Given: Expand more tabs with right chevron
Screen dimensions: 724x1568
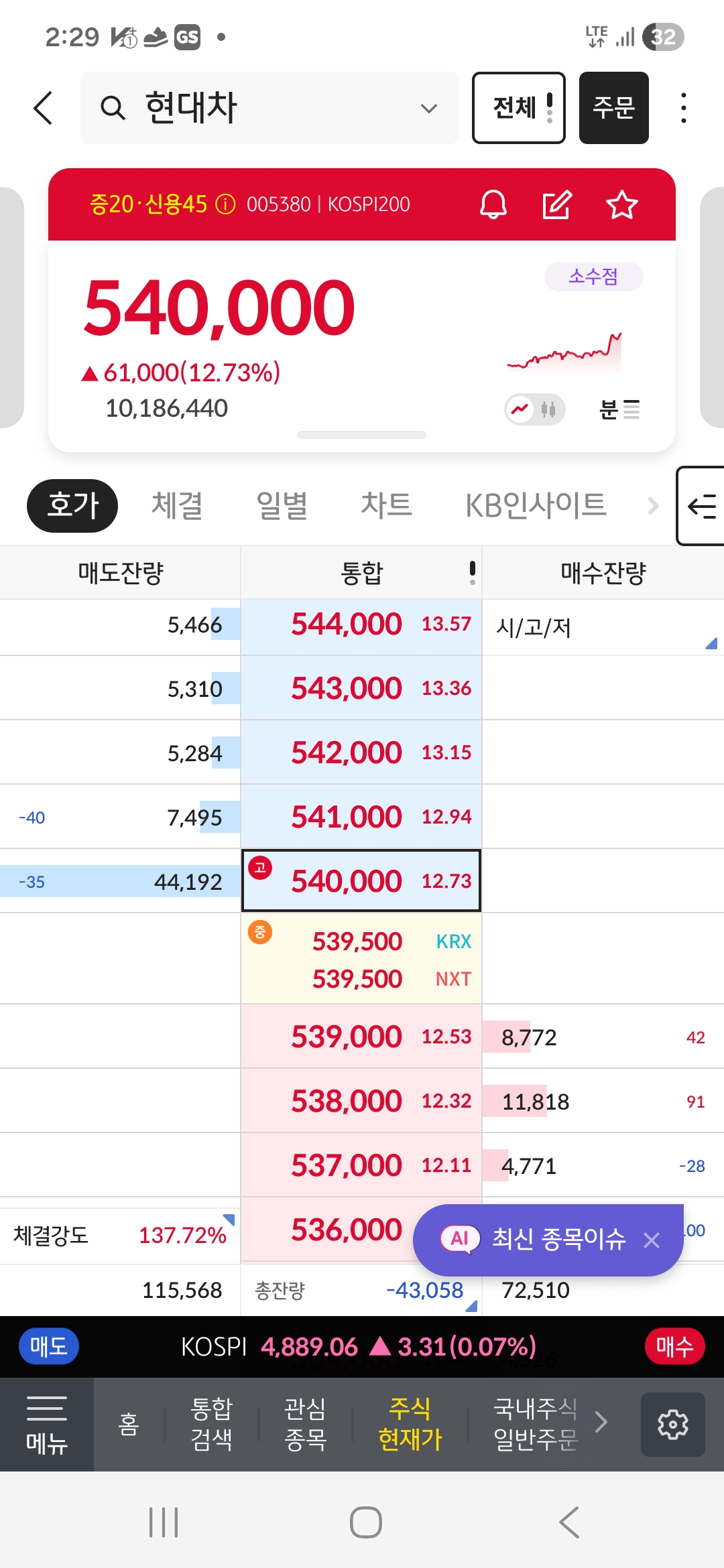Looking at the screenshot, I should point(653,506).
